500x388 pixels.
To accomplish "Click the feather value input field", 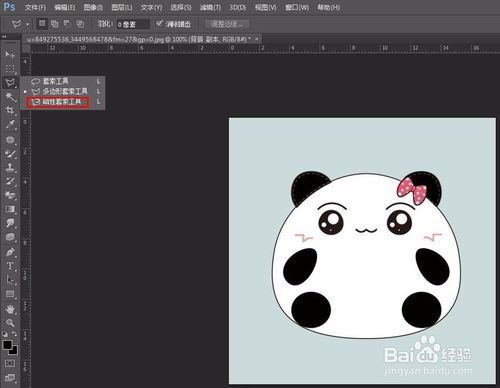I will tap(133, 24).
